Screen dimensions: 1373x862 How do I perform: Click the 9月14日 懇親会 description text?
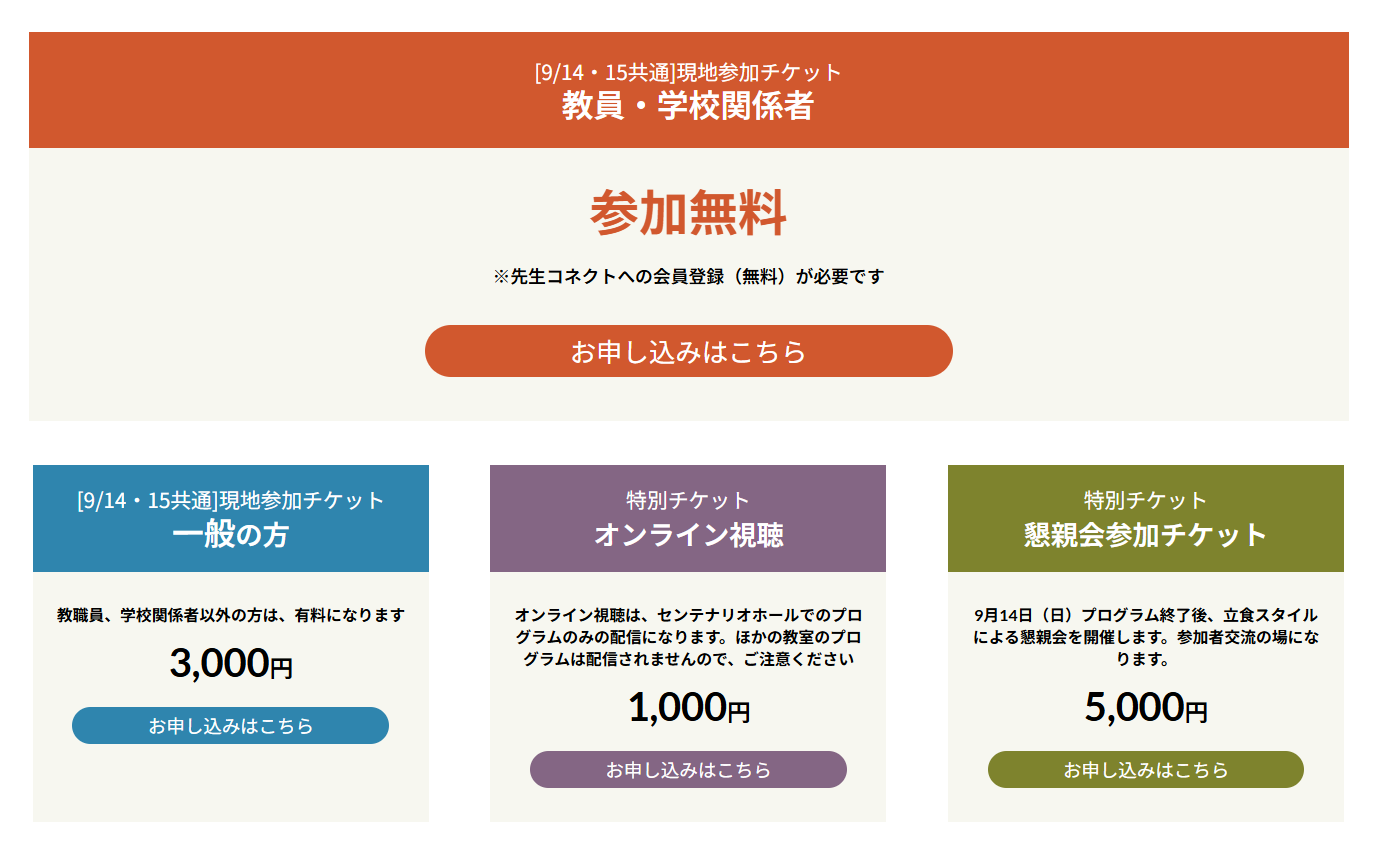pyautogui.click(x=1146, y=637)
